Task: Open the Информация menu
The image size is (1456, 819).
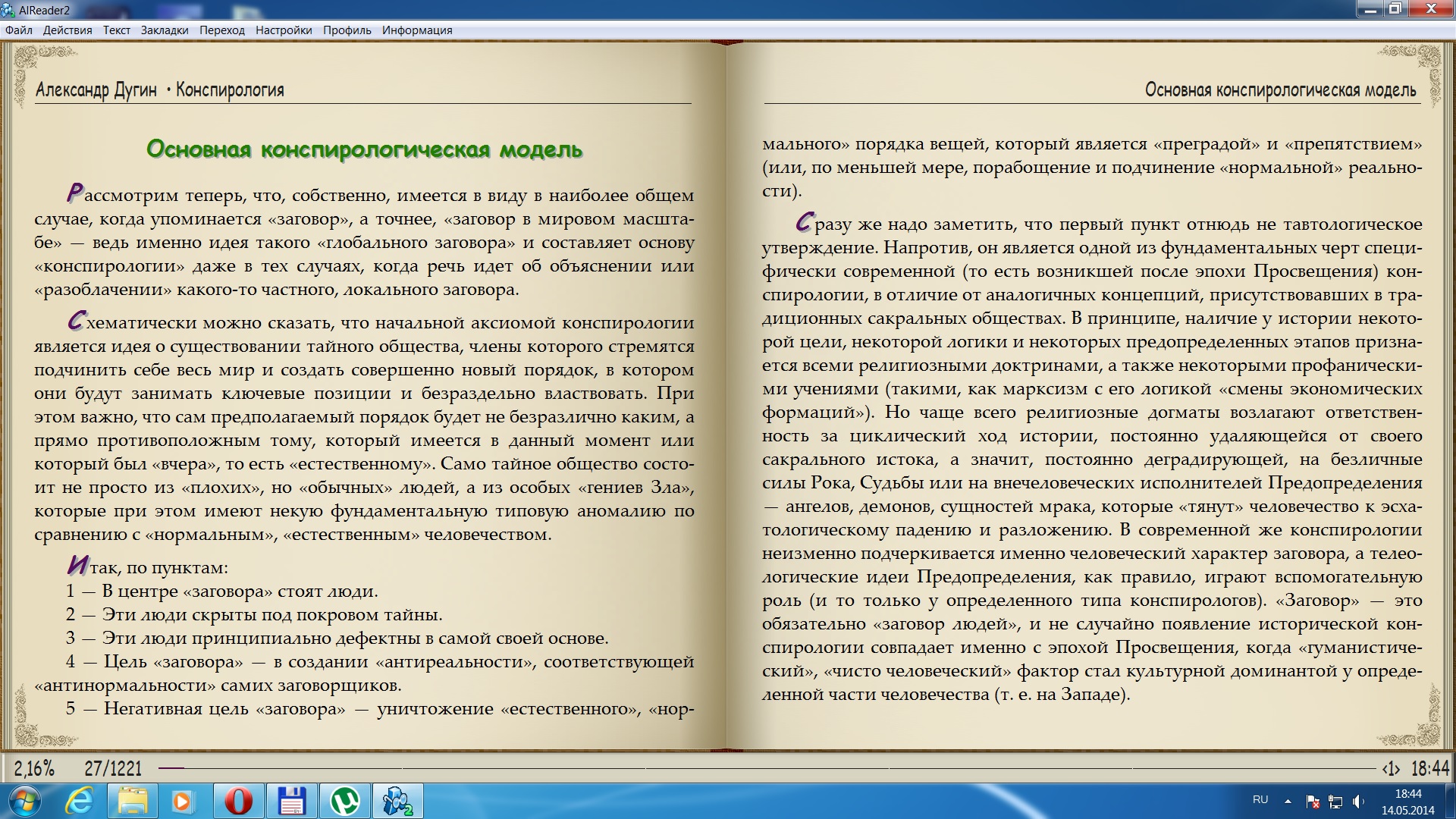Action: coord(417,30)
